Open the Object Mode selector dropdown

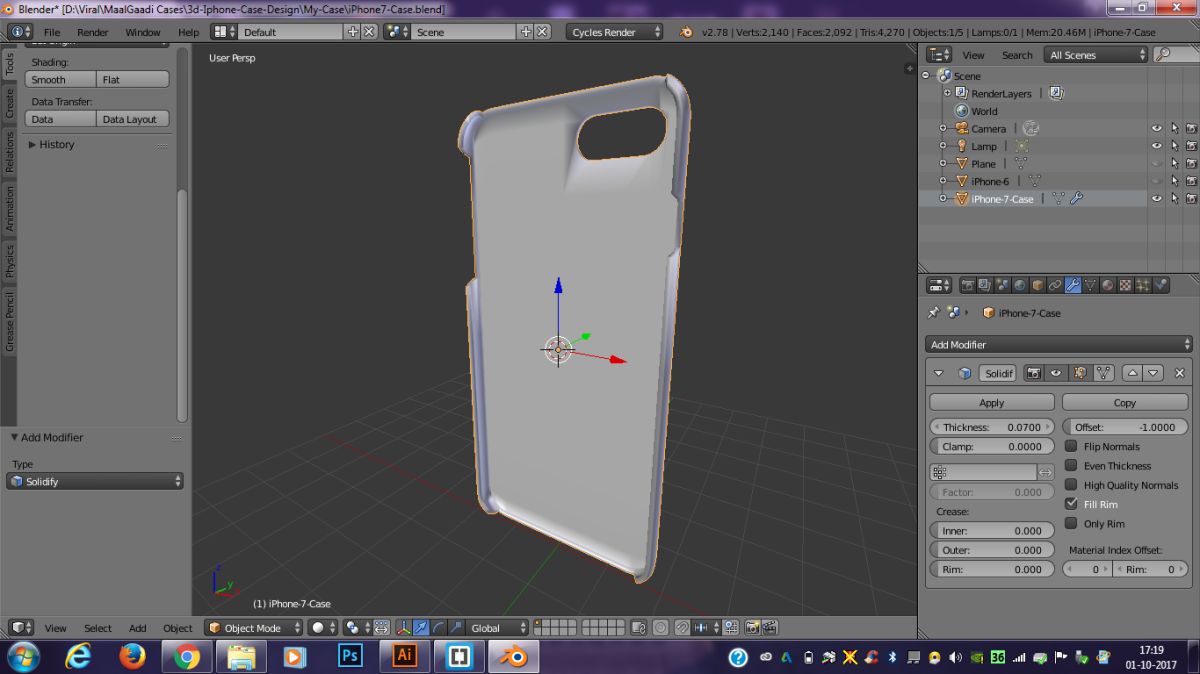pyautogui.click(x=253, y=628)
